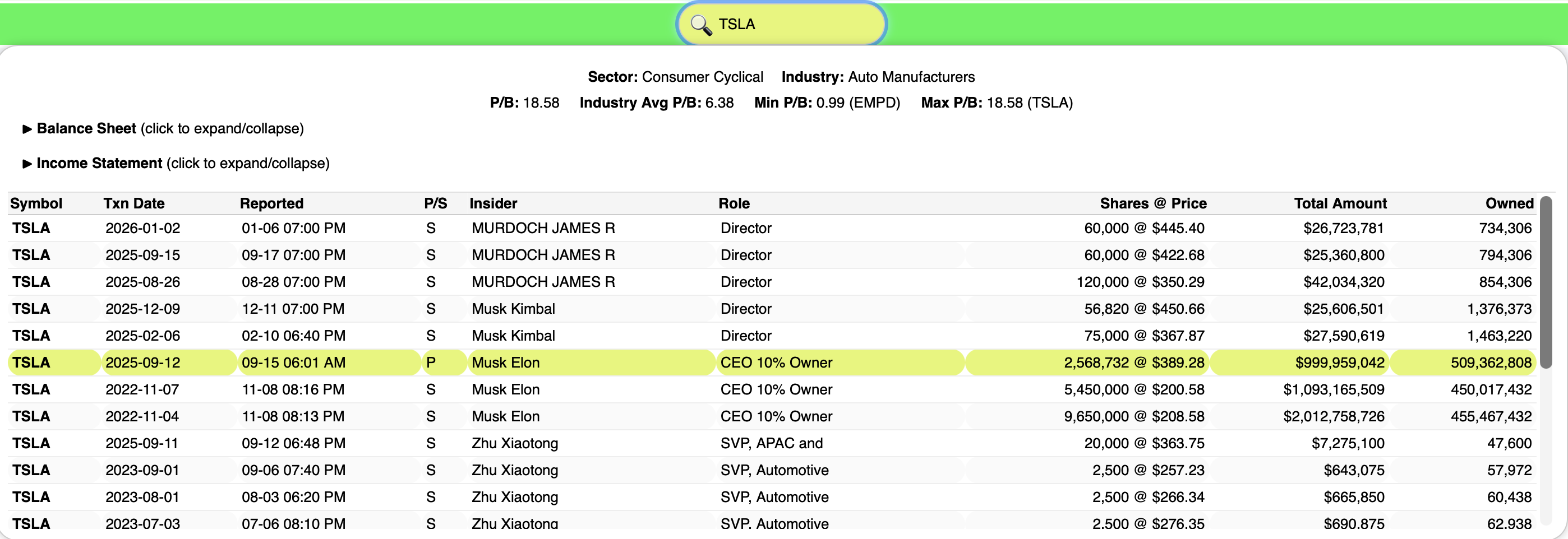1568x539 pixels.
Task: Click the 09-17 07:00 PM reported time
Action: coord(293,255)
